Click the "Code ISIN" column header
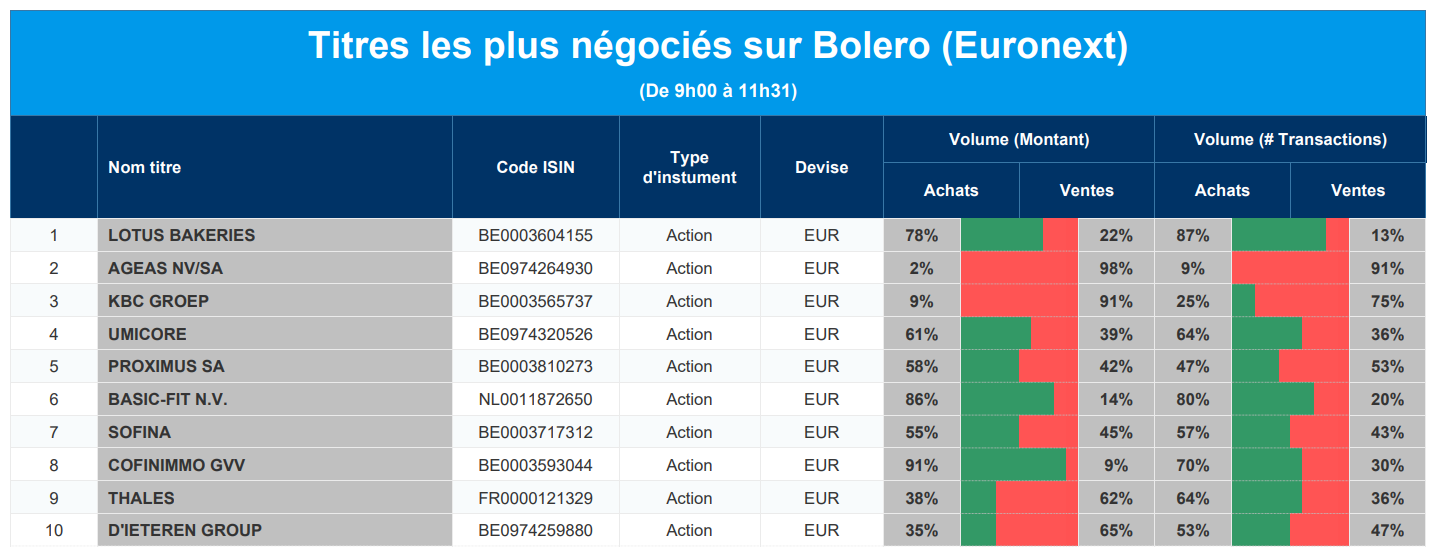1437x557 pixels. tap(535, 168)
